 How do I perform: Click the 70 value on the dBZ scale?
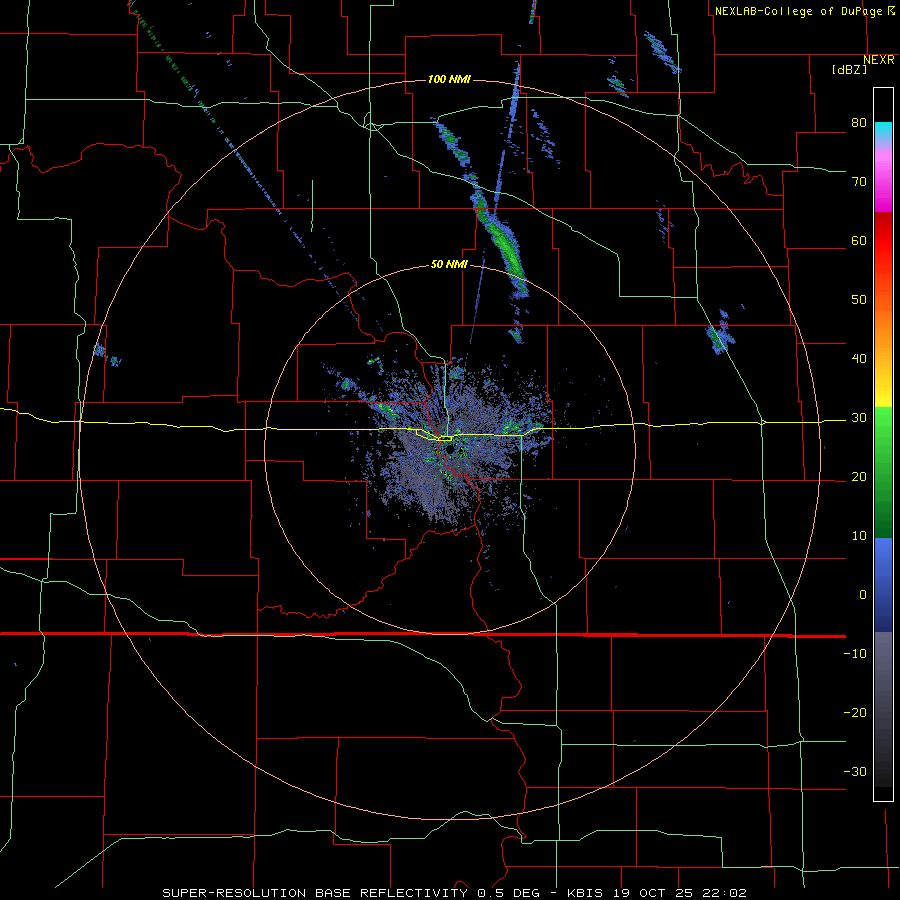[x=859, y=182]
